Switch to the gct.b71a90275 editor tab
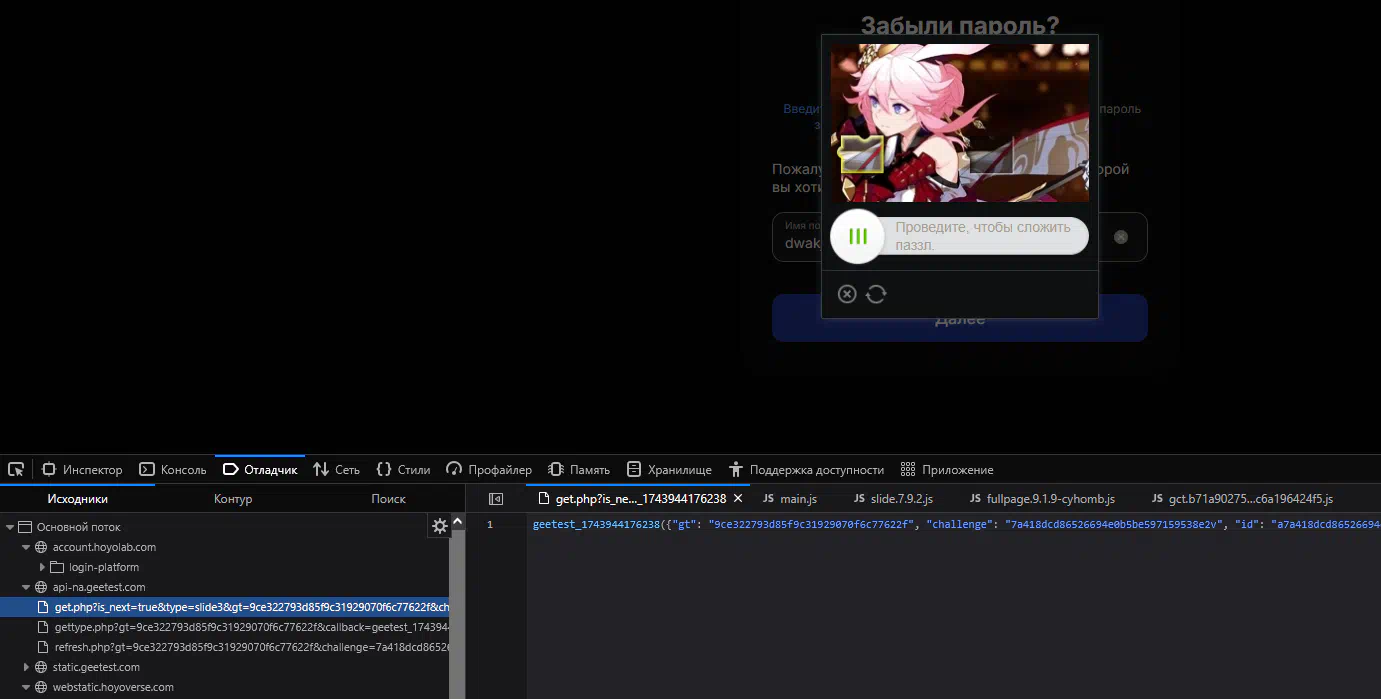This screenshot has height=699, width=1381. (x=1243, y=498)
